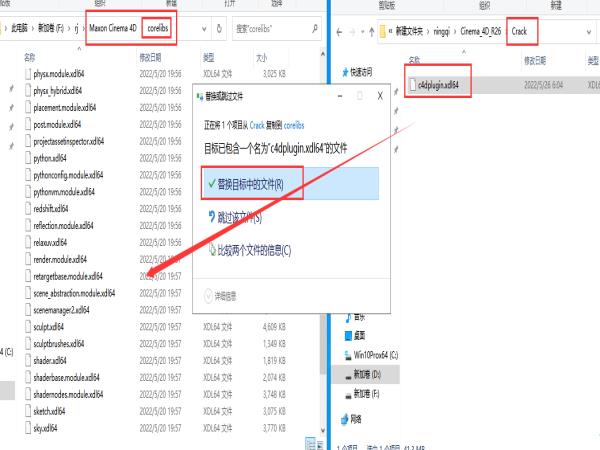Screen dimensions: 600x450
Task: Select retargetbase.module.xdl64 file
Action: coord(64,276)
